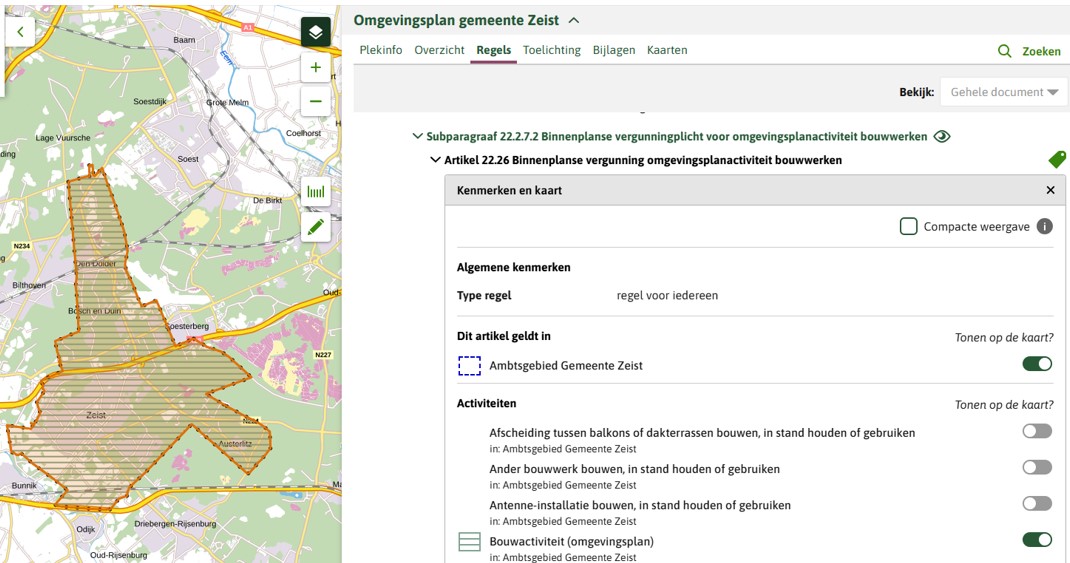Activate the green pencil draw tool
This screenshot has width=1070, height=563.
tap(315, 228)
